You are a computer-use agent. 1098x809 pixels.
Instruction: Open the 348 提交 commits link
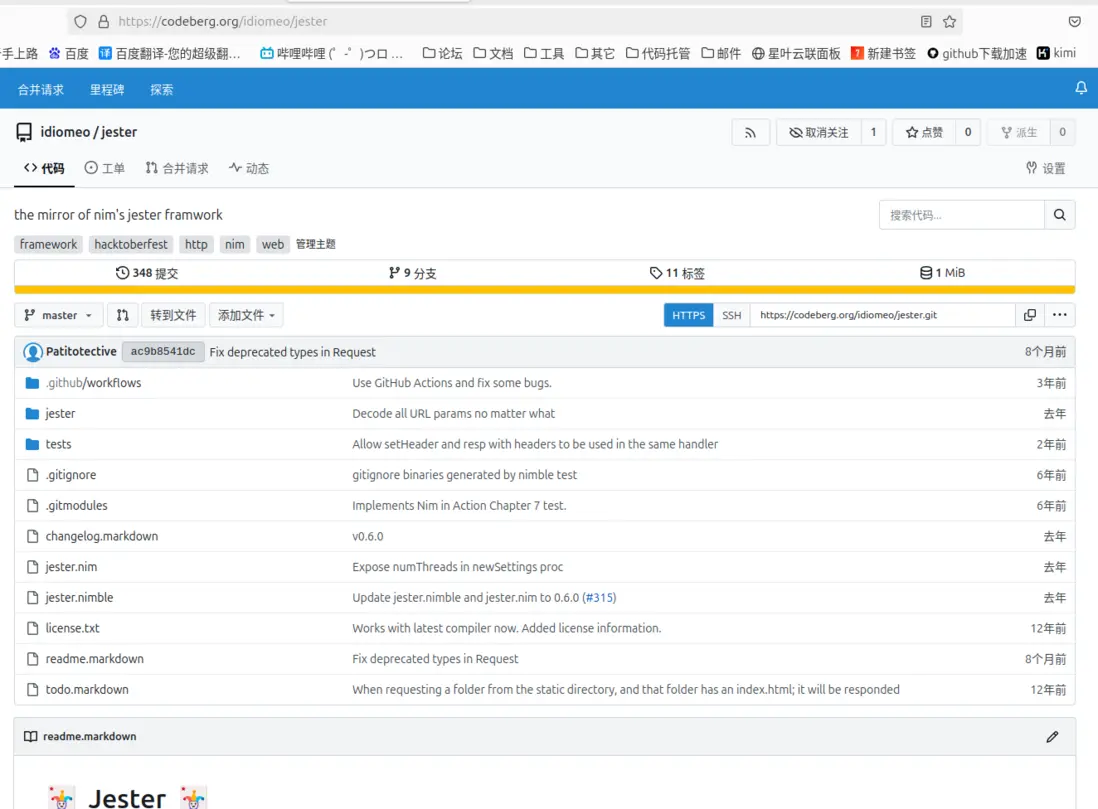[x=147, y=273]
